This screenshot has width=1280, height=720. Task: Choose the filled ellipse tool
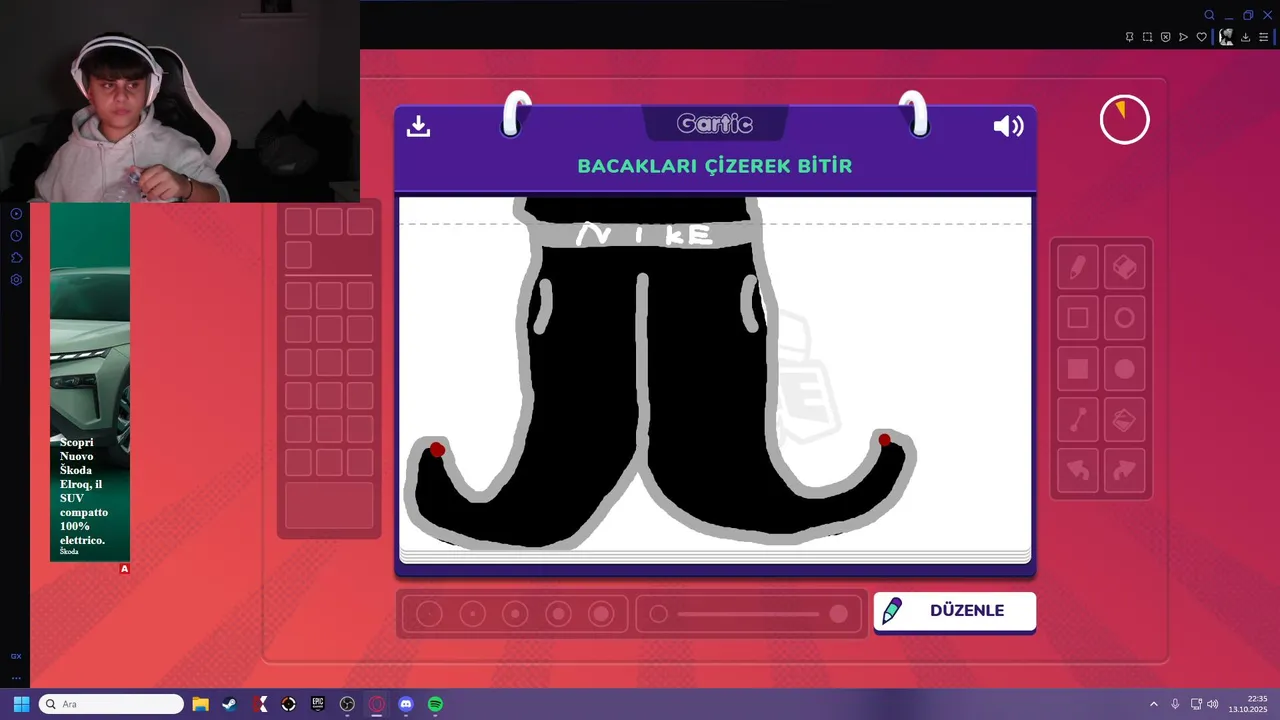tap(1124, 369)
